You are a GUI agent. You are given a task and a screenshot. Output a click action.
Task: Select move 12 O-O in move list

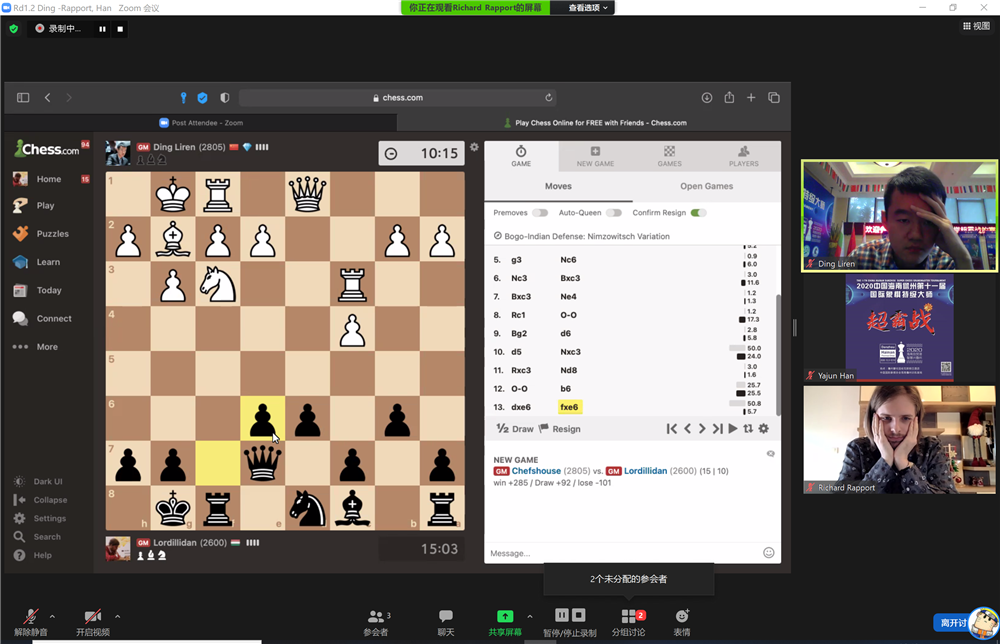tap(519, 389)
